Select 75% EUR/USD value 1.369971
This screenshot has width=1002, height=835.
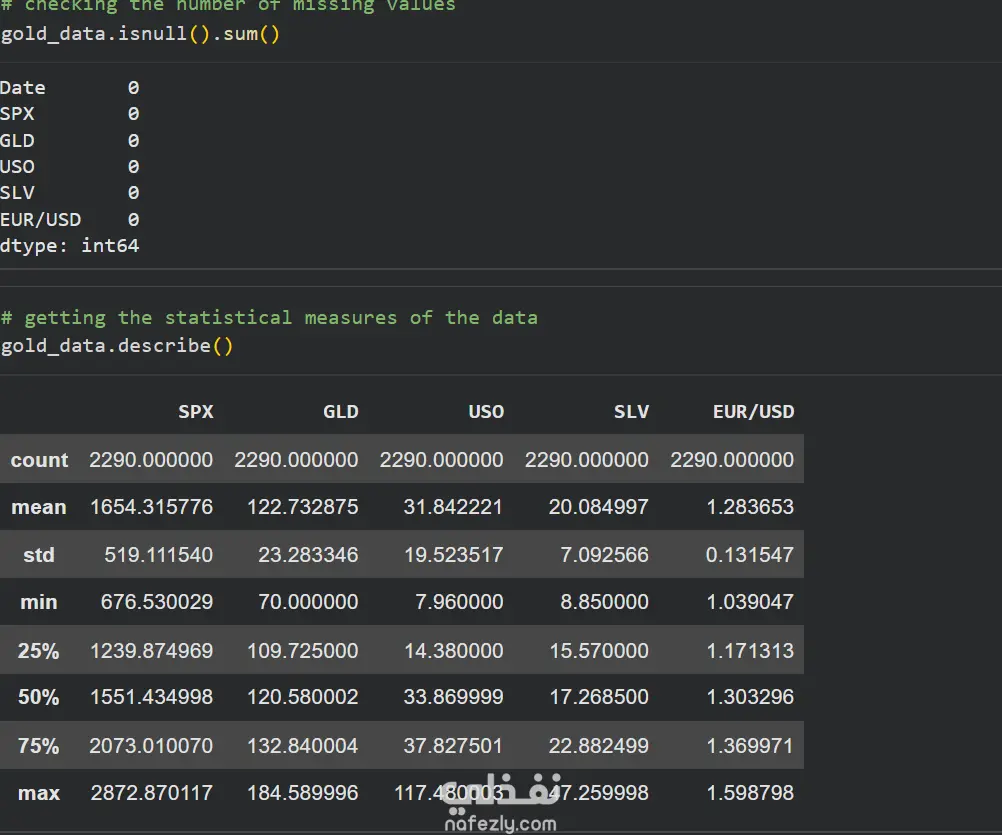point(750,746)
